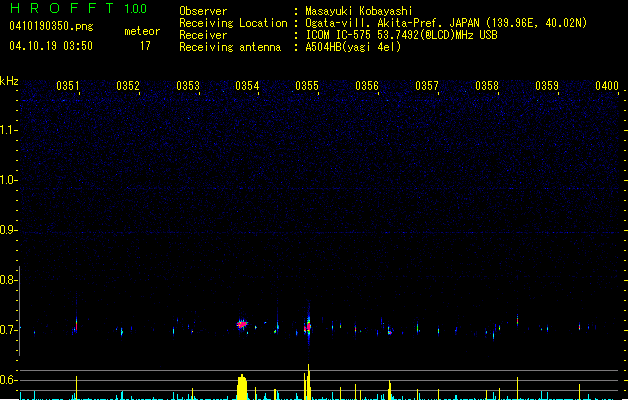Image resolution: width=629 pixels, height=400 pixels.
Task: Click the date stamp 04.10.19 03:50
Action: 51,46
